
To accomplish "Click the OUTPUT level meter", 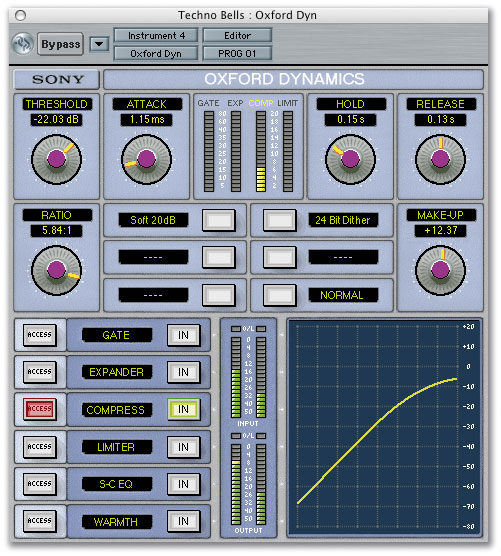I will coord(248,484).
